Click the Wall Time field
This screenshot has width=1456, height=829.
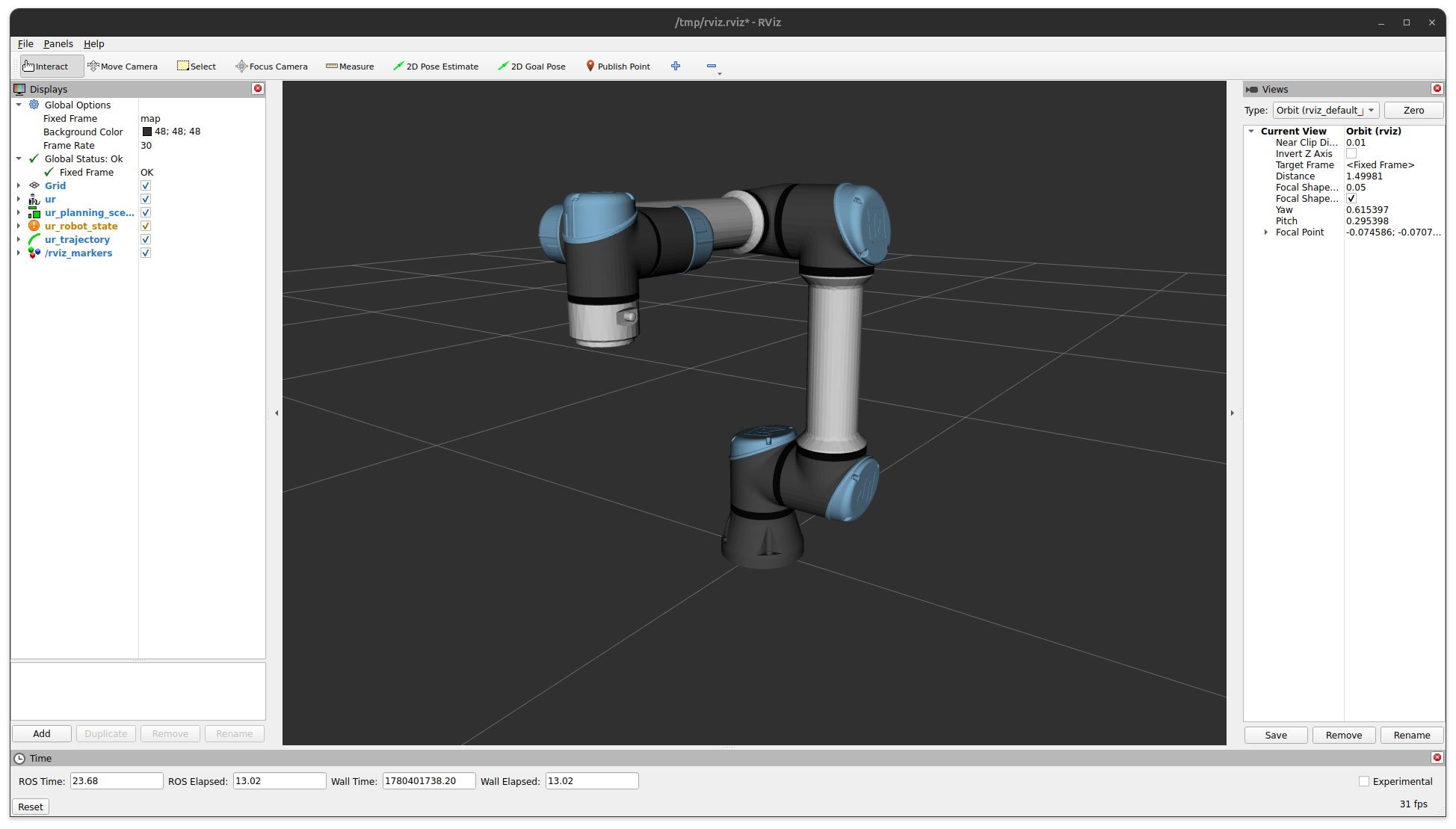pyautogui.click(x=429, y=781)
